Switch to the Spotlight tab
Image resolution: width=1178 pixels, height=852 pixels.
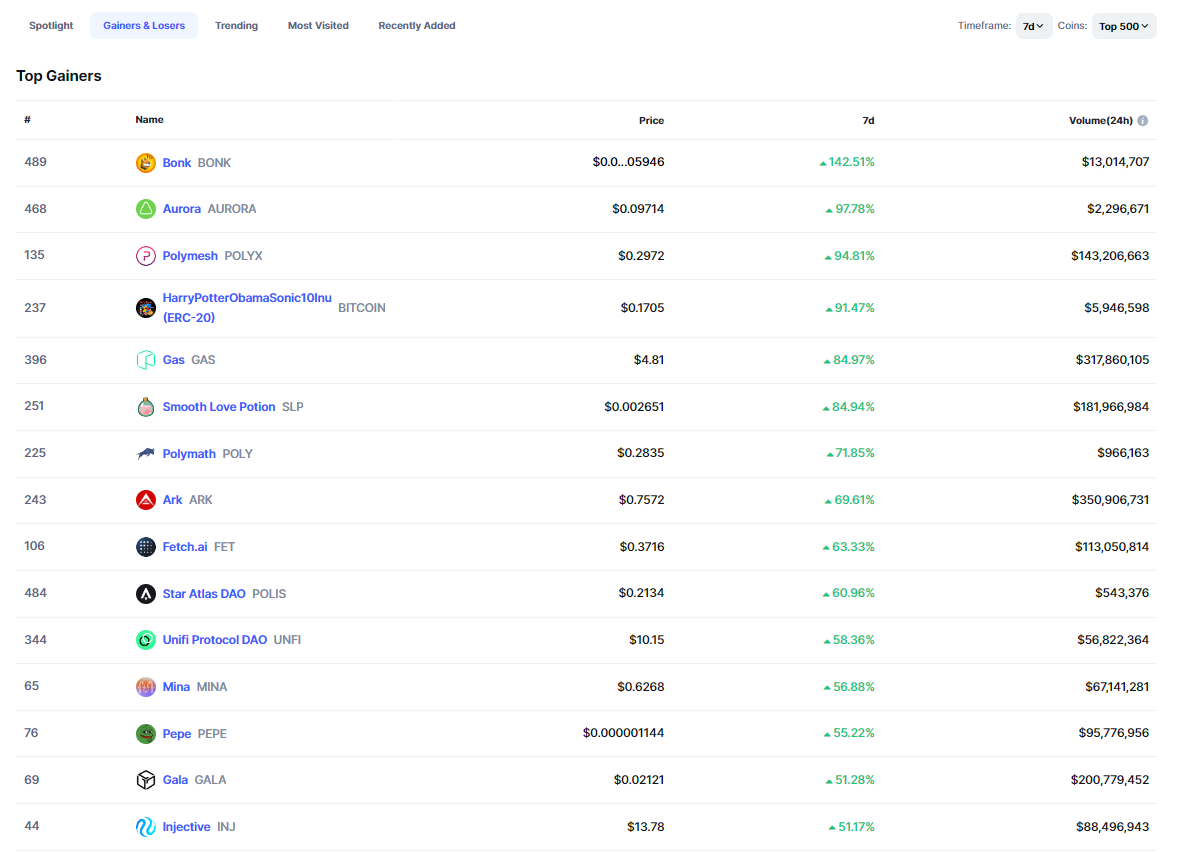click(51, 26)
